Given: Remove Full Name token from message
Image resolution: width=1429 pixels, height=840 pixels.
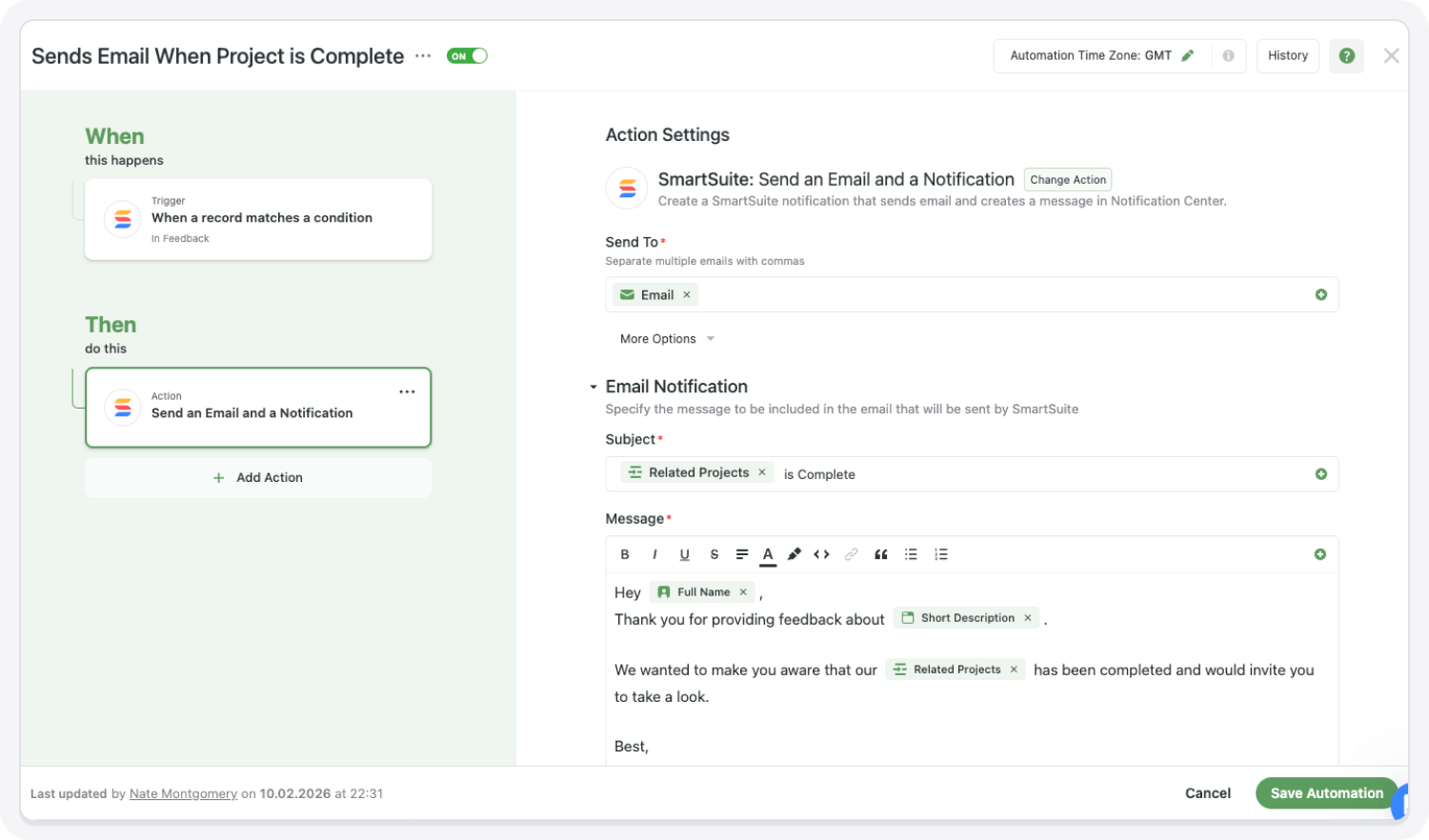Looking at the screenshot, I should coord(743,592).
